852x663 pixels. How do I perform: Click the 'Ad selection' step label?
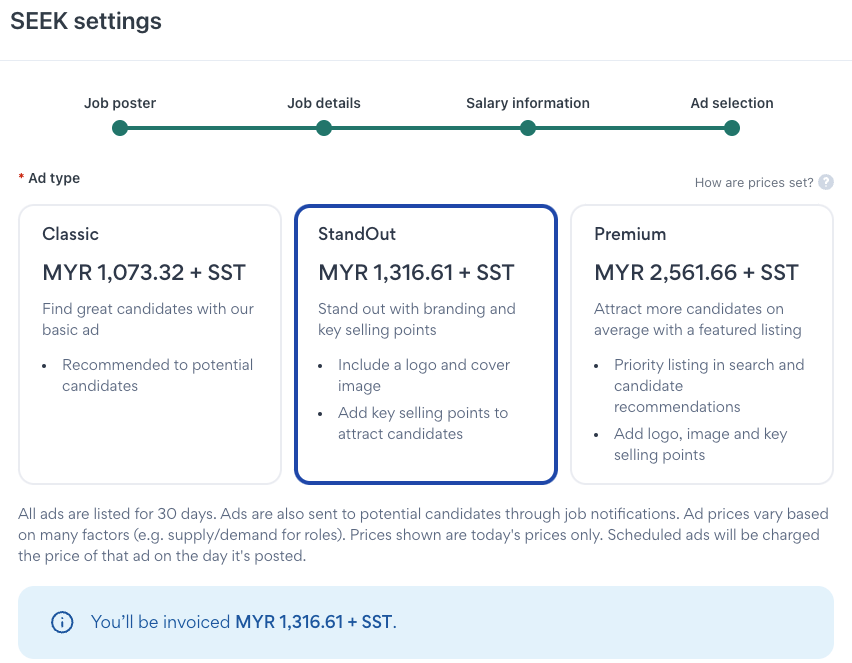tap(732, 103)
